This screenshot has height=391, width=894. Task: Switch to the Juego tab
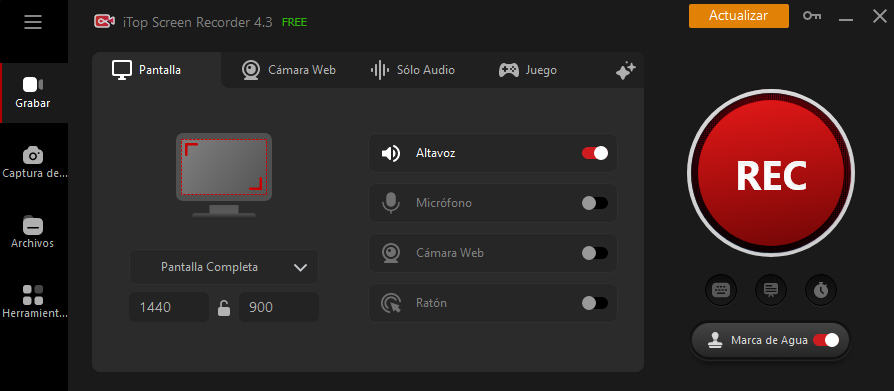528,70
